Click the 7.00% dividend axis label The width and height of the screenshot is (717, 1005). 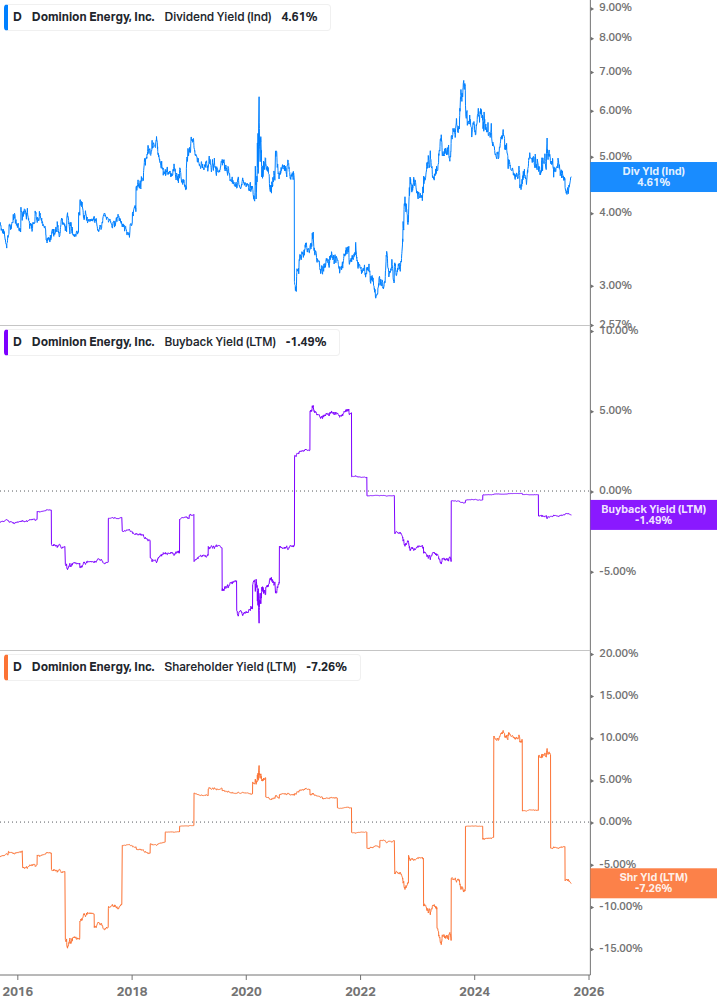click(x=615, y=71)
